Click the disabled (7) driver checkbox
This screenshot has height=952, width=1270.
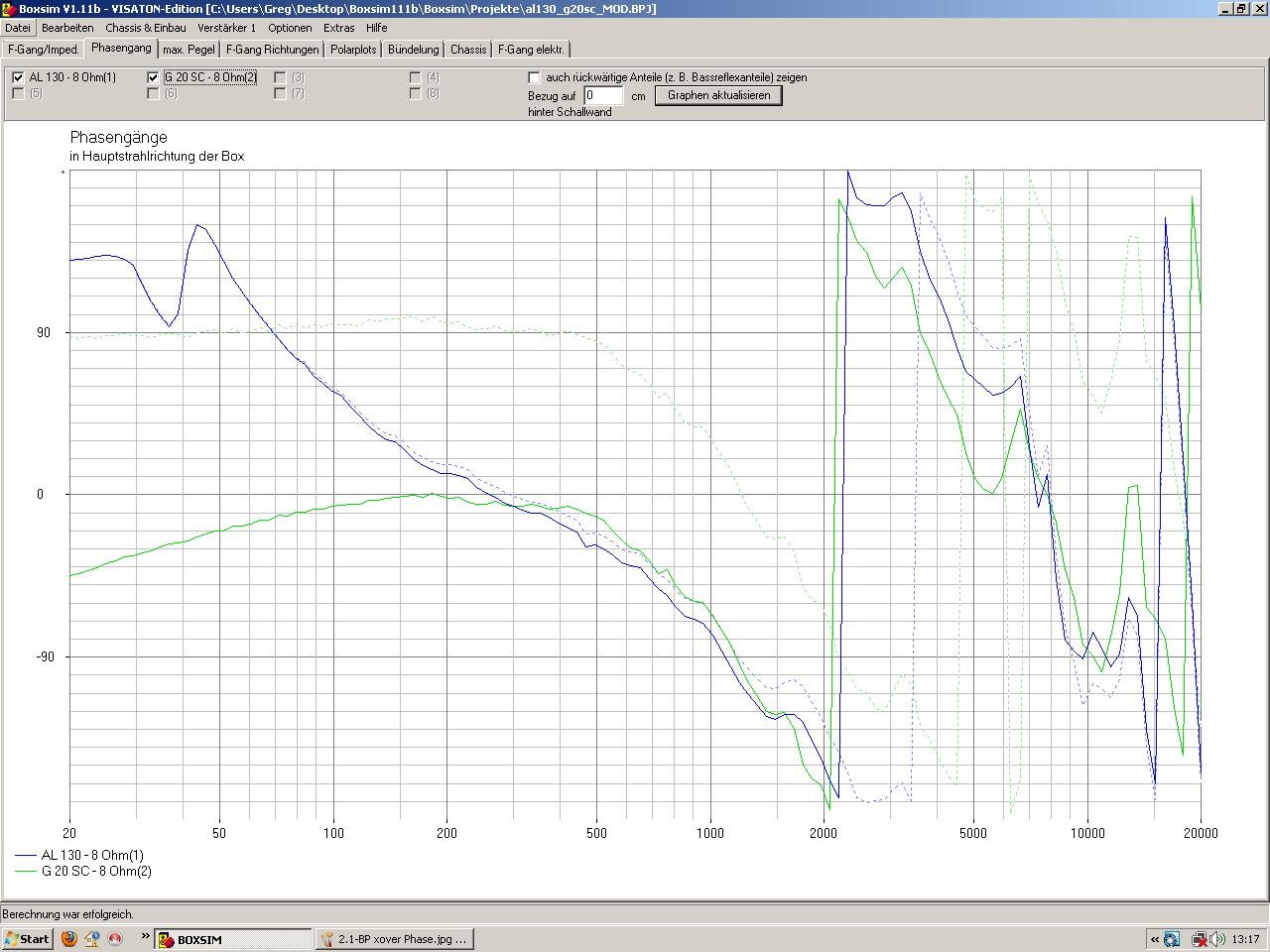[x=280, y=93]
